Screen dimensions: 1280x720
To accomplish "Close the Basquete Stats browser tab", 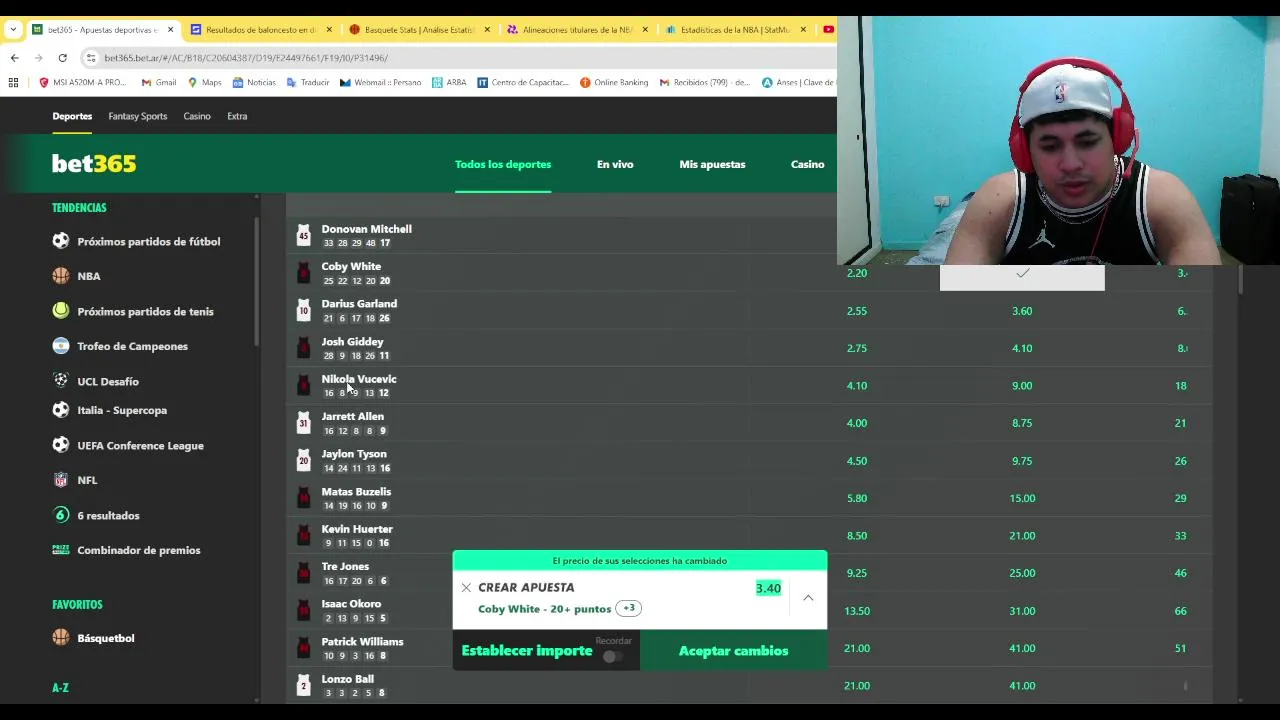I will click(487, 30).
